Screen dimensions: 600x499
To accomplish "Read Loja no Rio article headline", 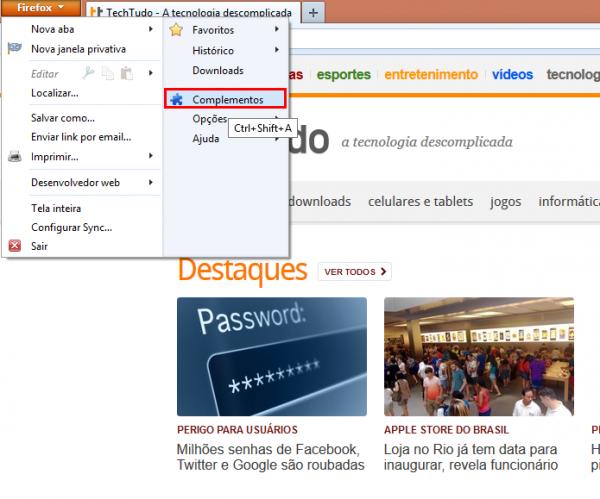I will pos(471,457).
